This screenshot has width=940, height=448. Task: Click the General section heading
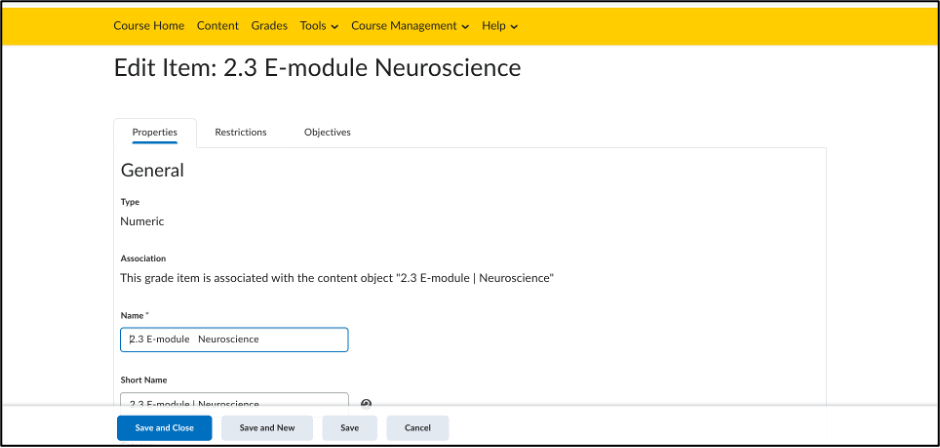[152, 170]
